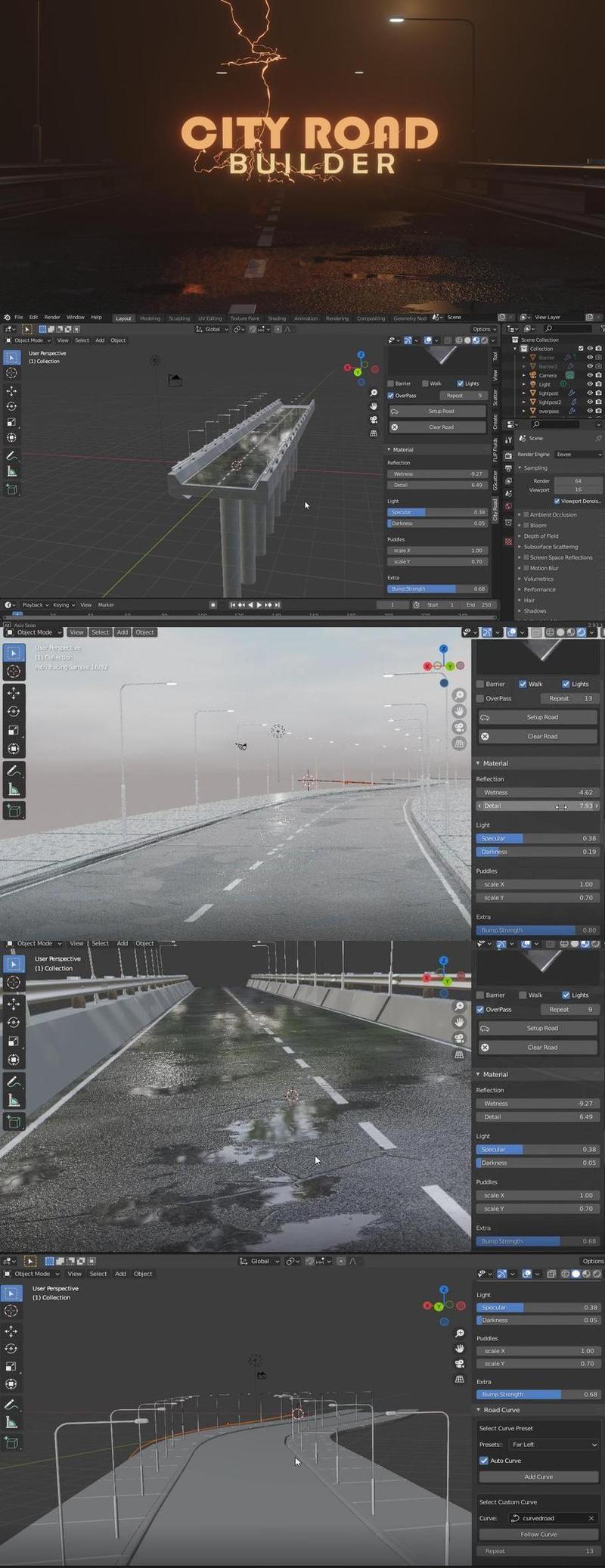
Task: Open the Presets Far Left dropdown
Action: [554, 1444]
